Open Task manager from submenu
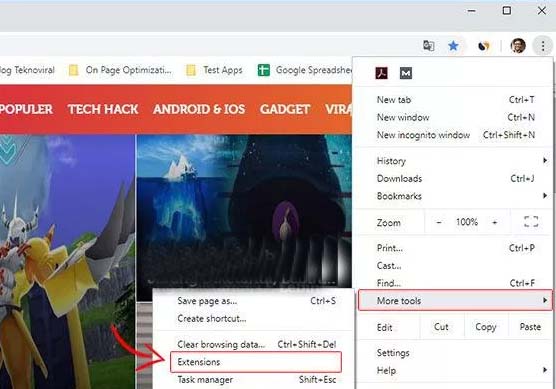Screen dimensions: 556x389 pos(254,380)
